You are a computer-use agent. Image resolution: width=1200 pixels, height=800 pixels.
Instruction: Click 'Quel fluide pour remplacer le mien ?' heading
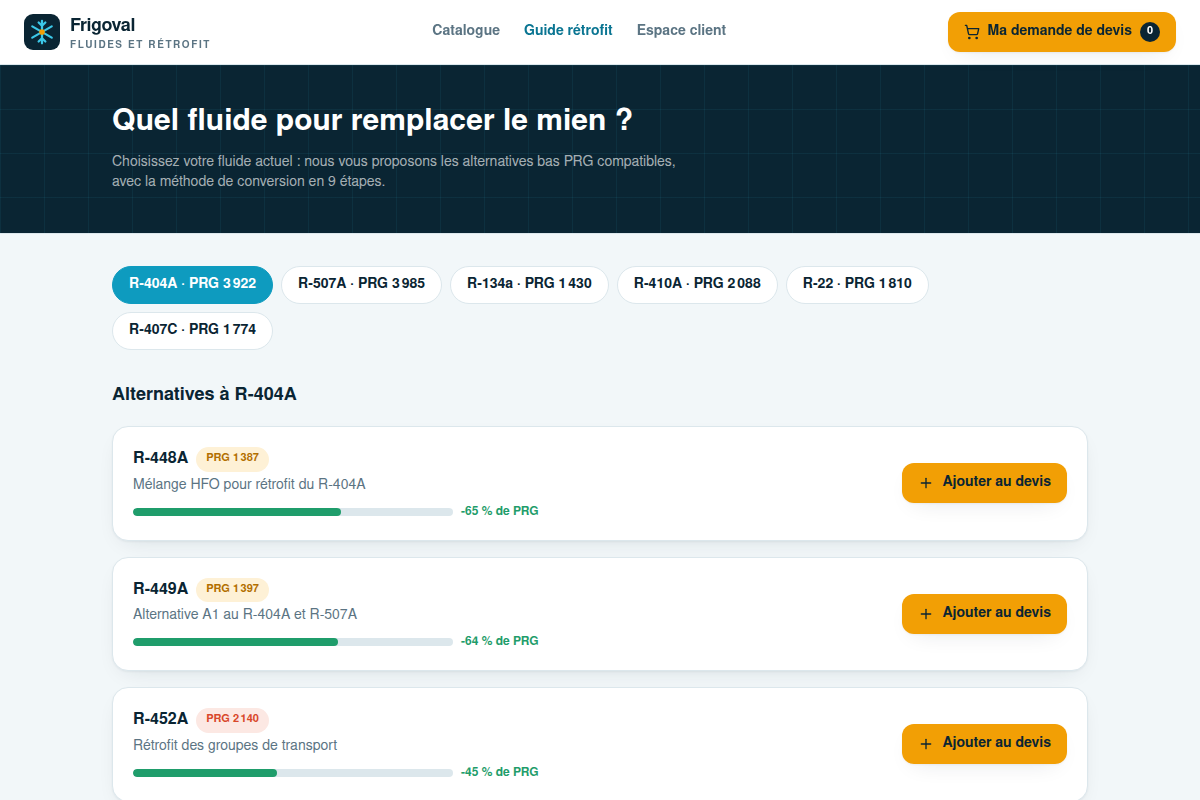coord(372,120)
